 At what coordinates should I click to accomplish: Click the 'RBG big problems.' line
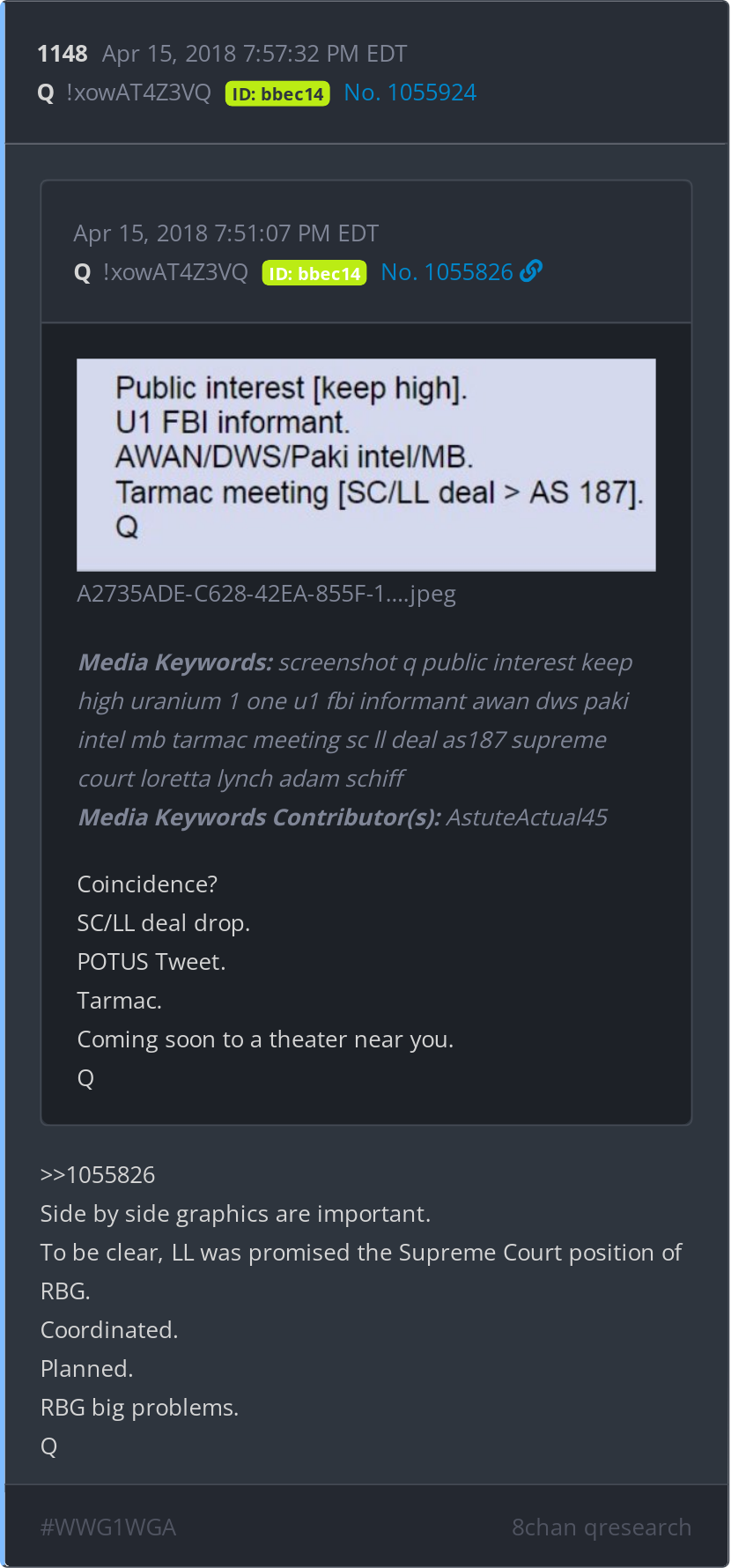click(140, 1408)
